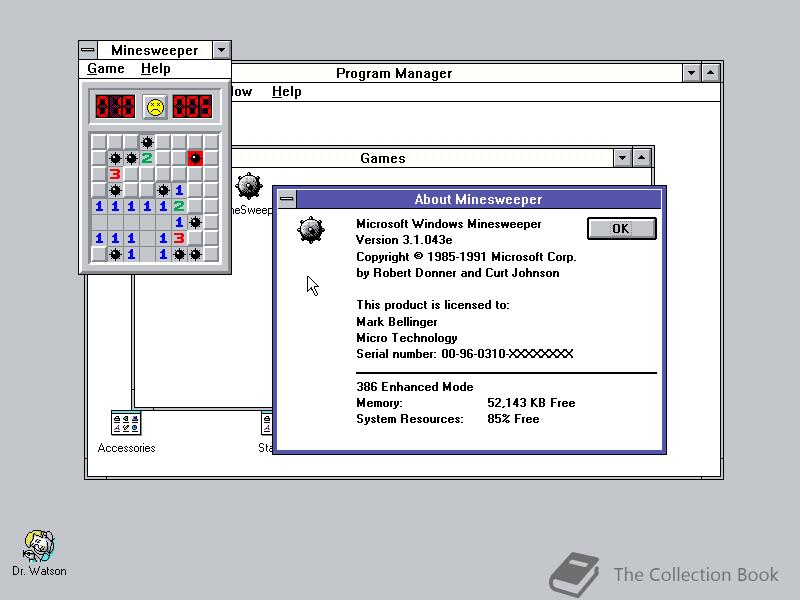Click the Minesweeper program icon in Games window
This screenshot has width=800, height=600.
click(249, 186)
